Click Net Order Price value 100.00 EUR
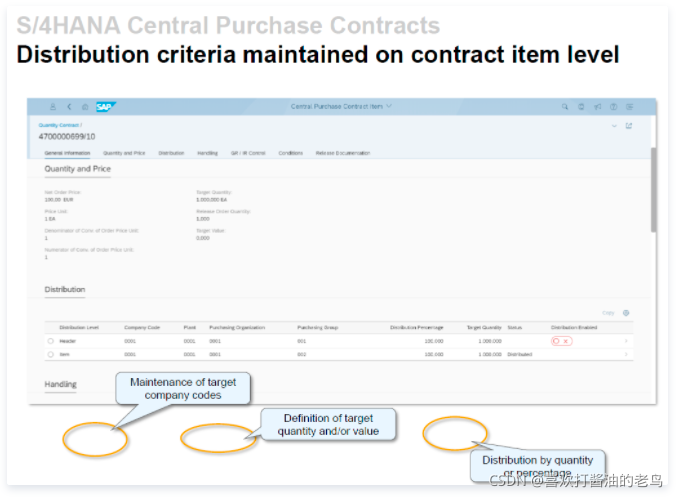The width and height of the screenshot is (678, 497). (59, 200)
